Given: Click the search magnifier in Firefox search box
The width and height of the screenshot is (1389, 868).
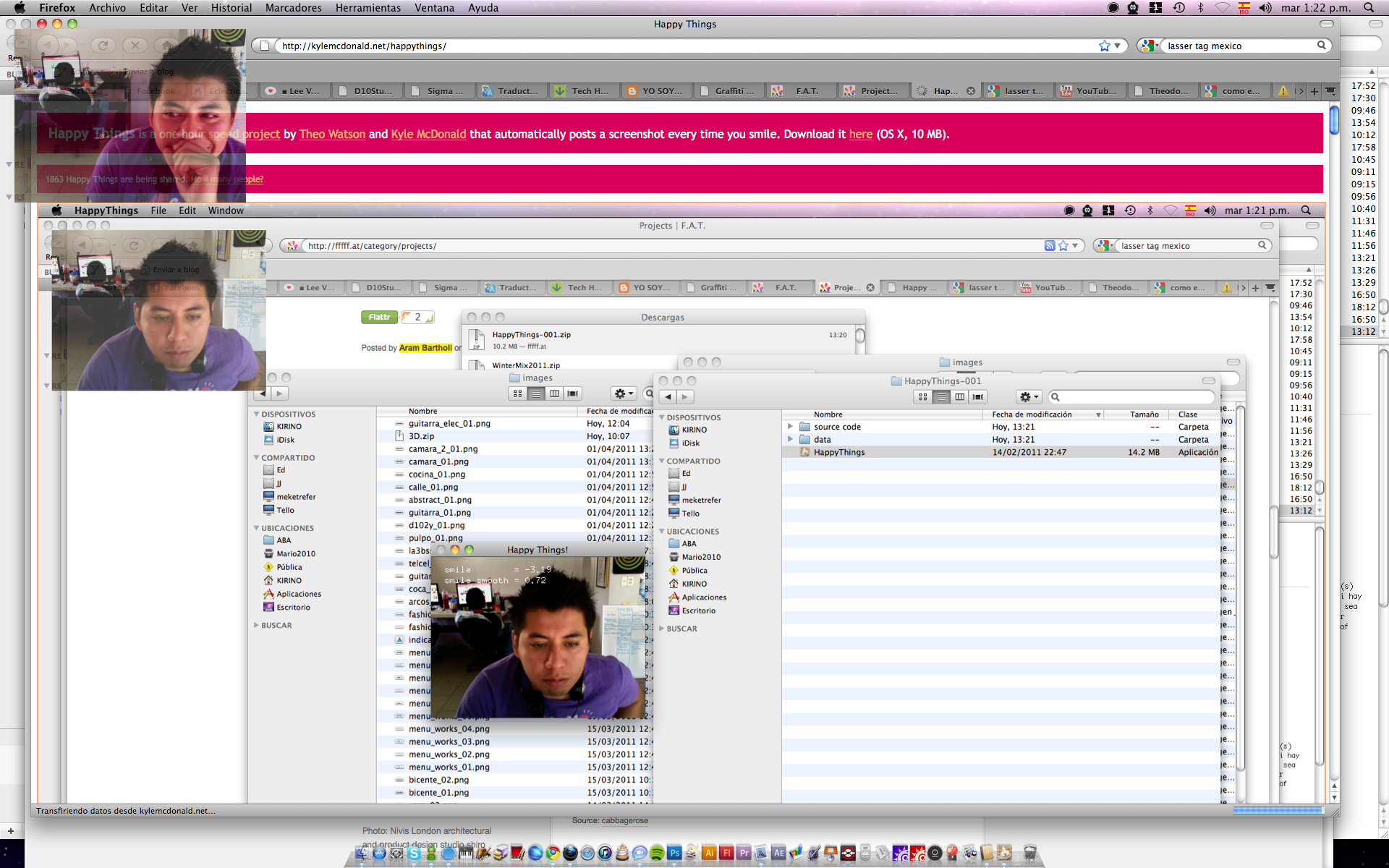Looking at the screenshot, I should tap(1322, 46).
